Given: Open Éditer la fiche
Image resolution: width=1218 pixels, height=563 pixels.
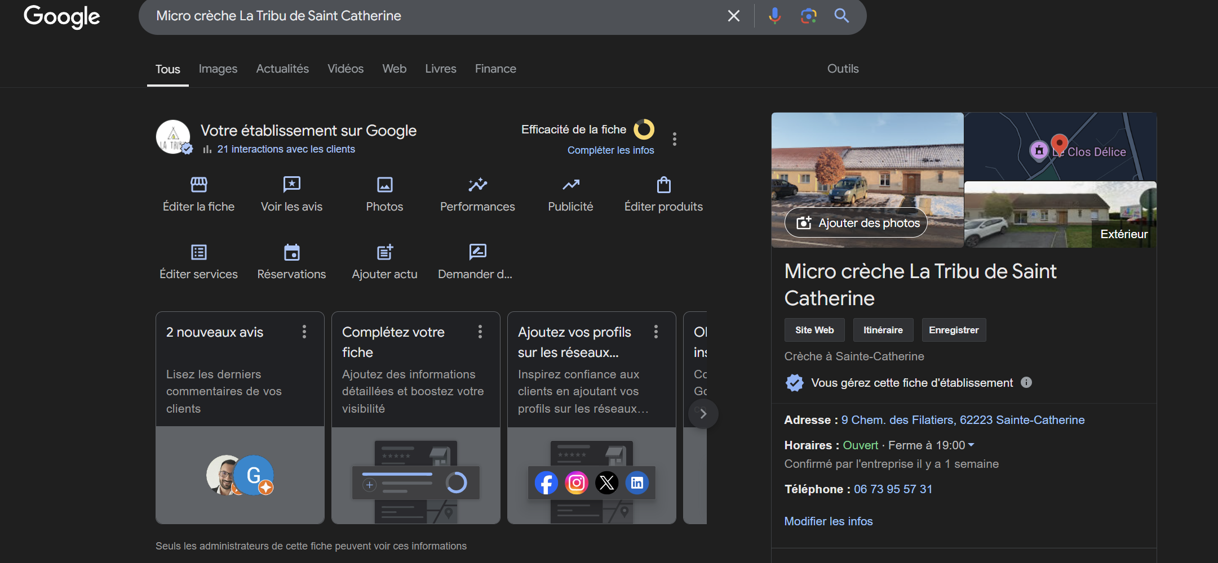Looking at the screenshot, I should 198,194.
